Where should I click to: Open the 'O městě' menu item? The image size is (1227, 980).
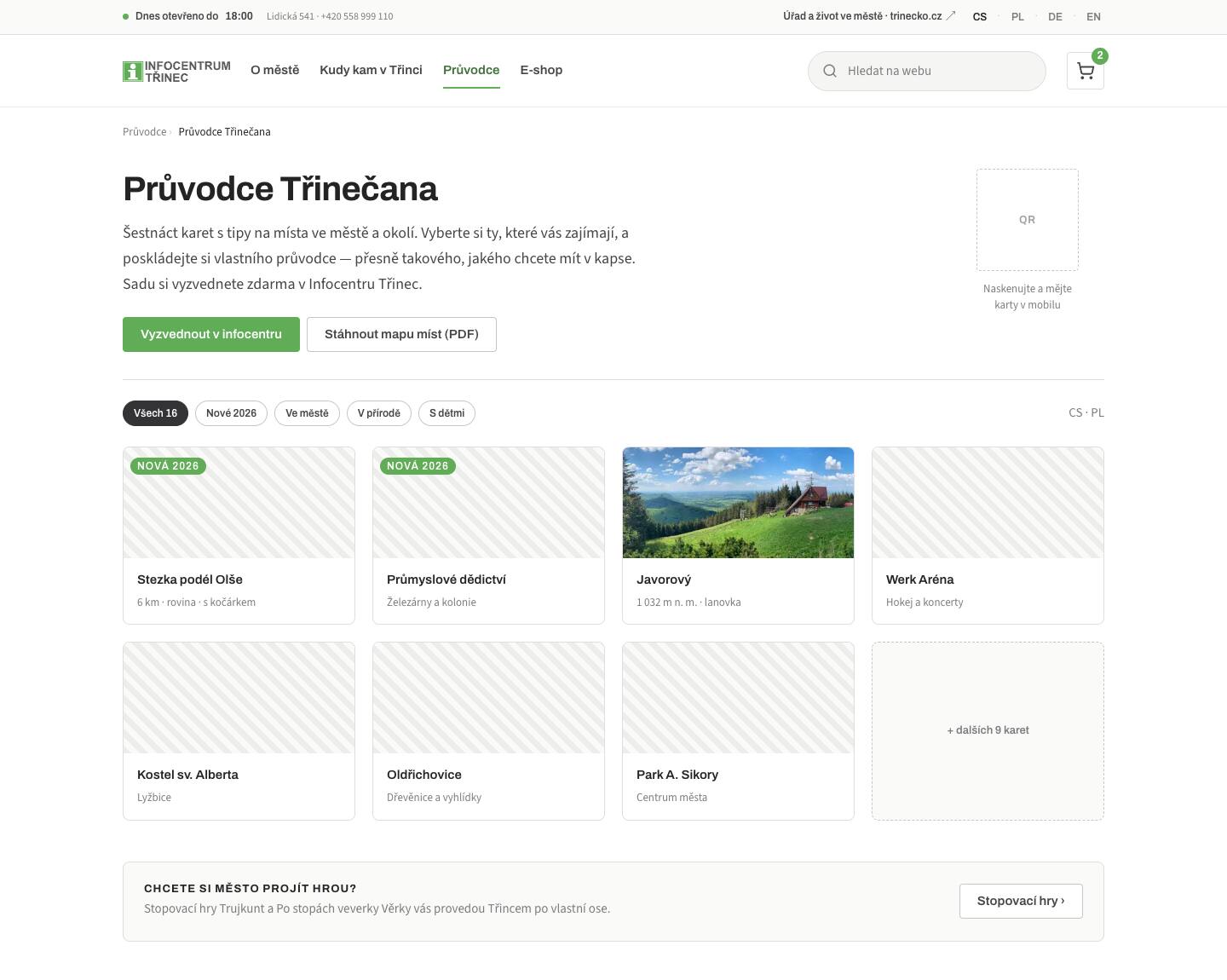(x=274, y=70)
